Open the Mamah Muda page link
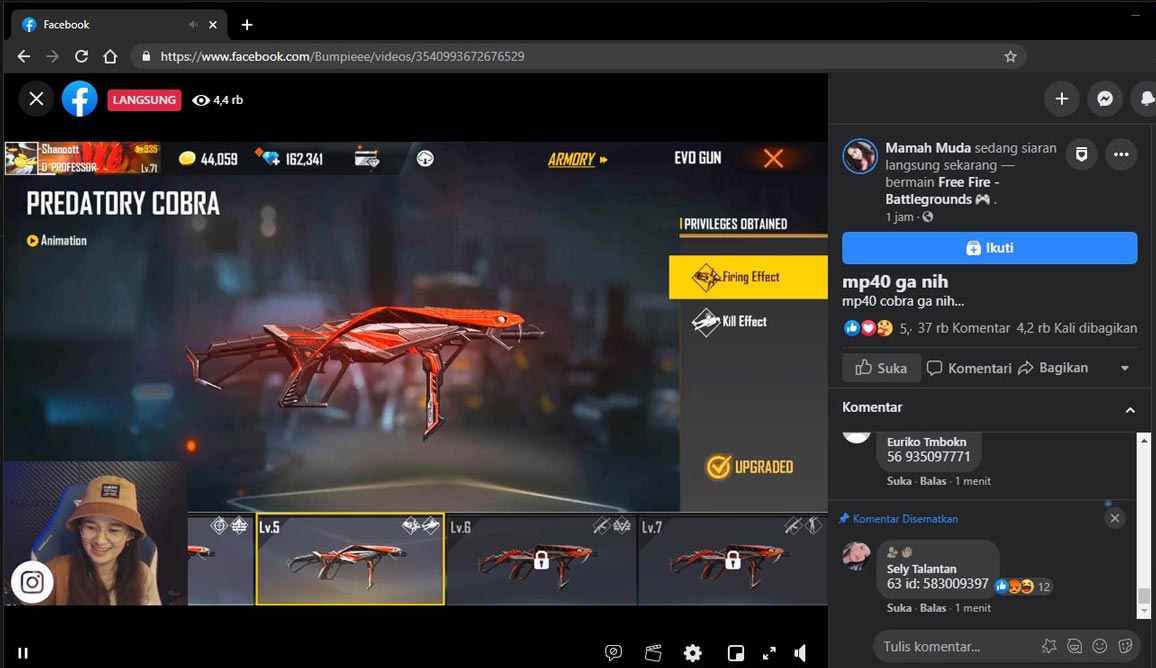The height and width of the screenshot is (668, 1156). coord(927,148)
